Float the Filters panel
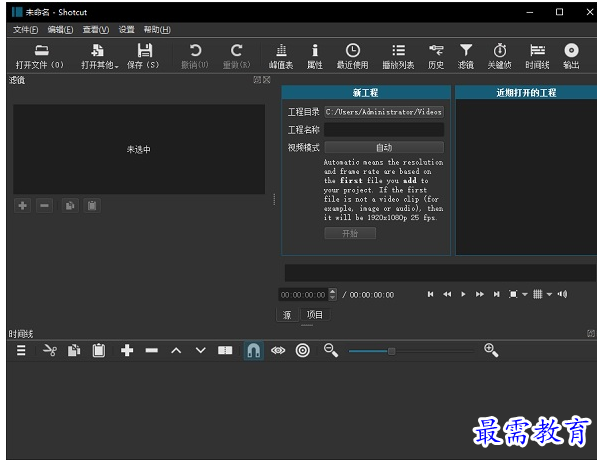Image resolution: width=597 pixels, height=463 pixels. point(257,80)
